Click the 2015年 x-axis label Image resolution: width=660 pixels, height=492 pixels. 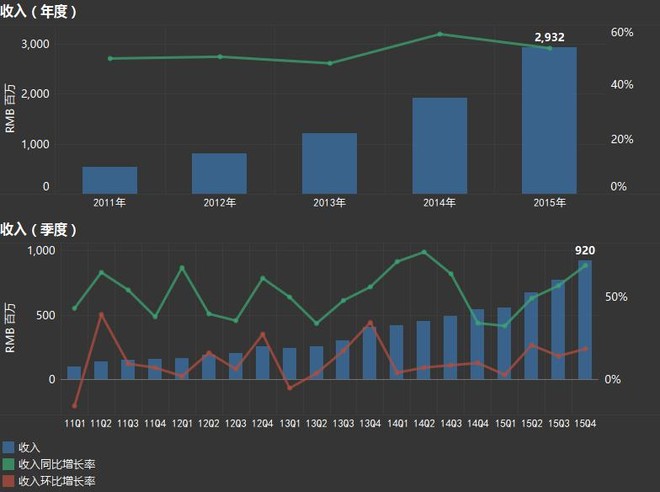tap(550, 203)
